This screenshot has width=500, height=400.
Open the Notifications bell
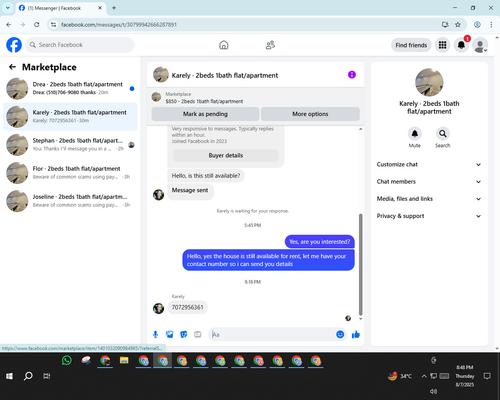pyautogui.click(x=461, y=45)
